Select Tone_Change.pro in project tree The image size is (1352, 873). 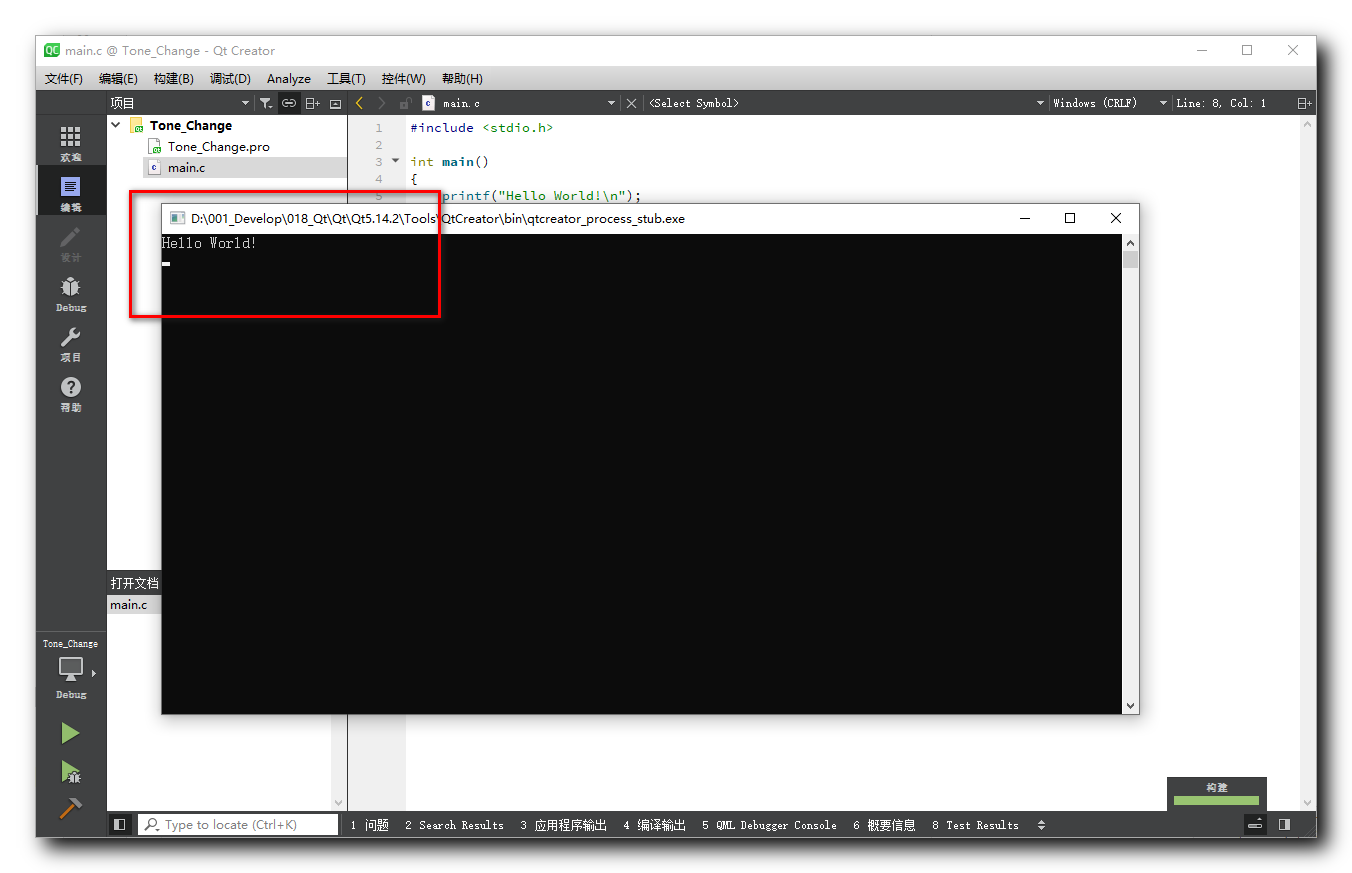click(219, 146)
